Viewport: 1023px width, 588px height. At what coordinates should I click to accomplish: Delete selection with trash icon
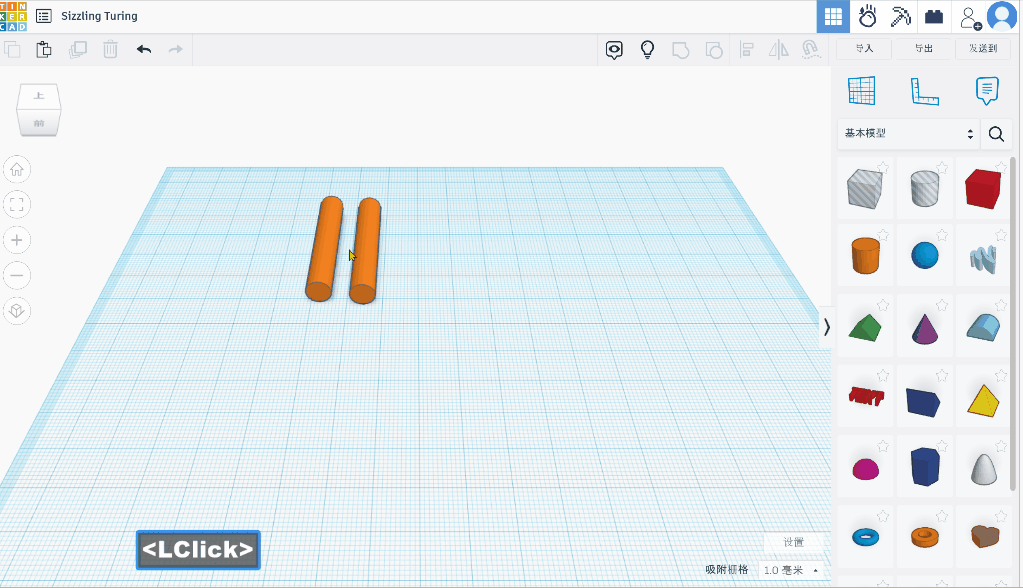pos(110,50)
